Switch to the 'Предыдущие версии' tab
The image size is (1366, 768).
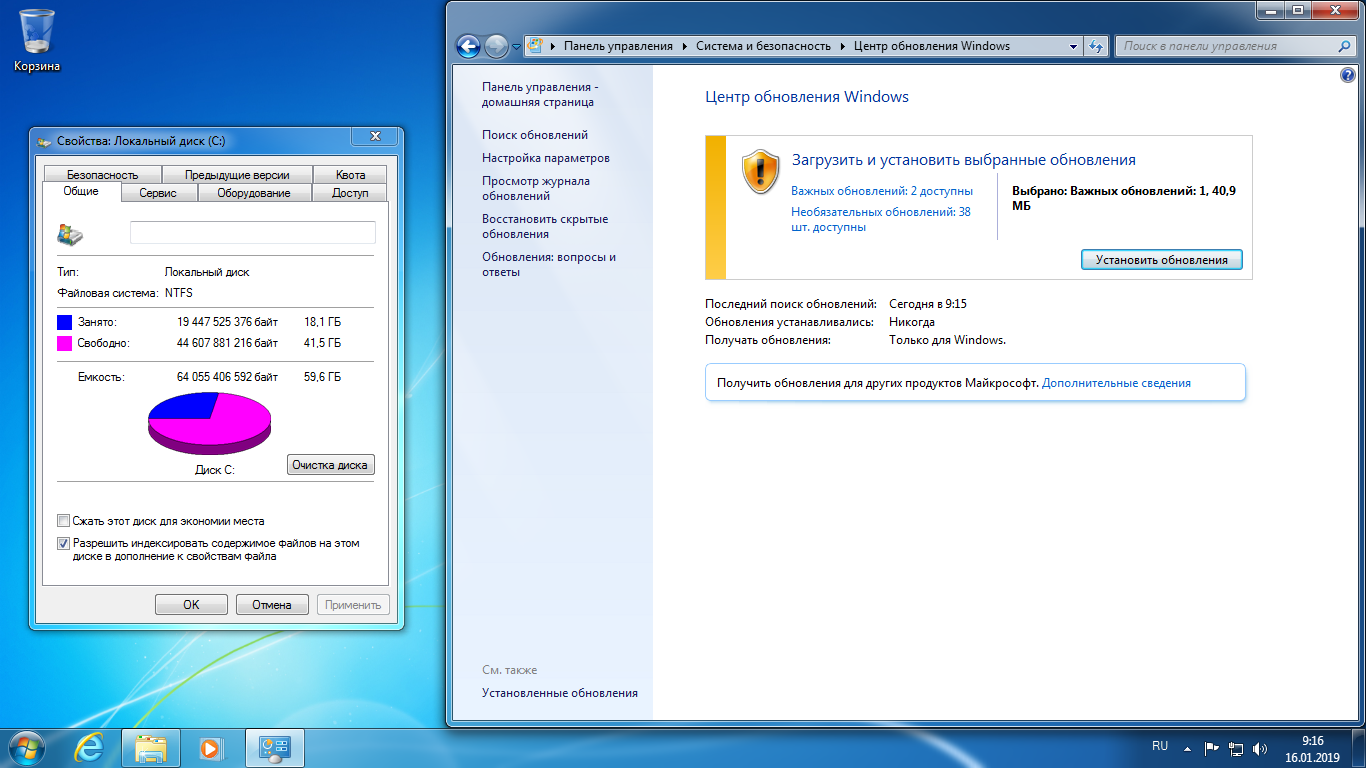click(237, 174)
